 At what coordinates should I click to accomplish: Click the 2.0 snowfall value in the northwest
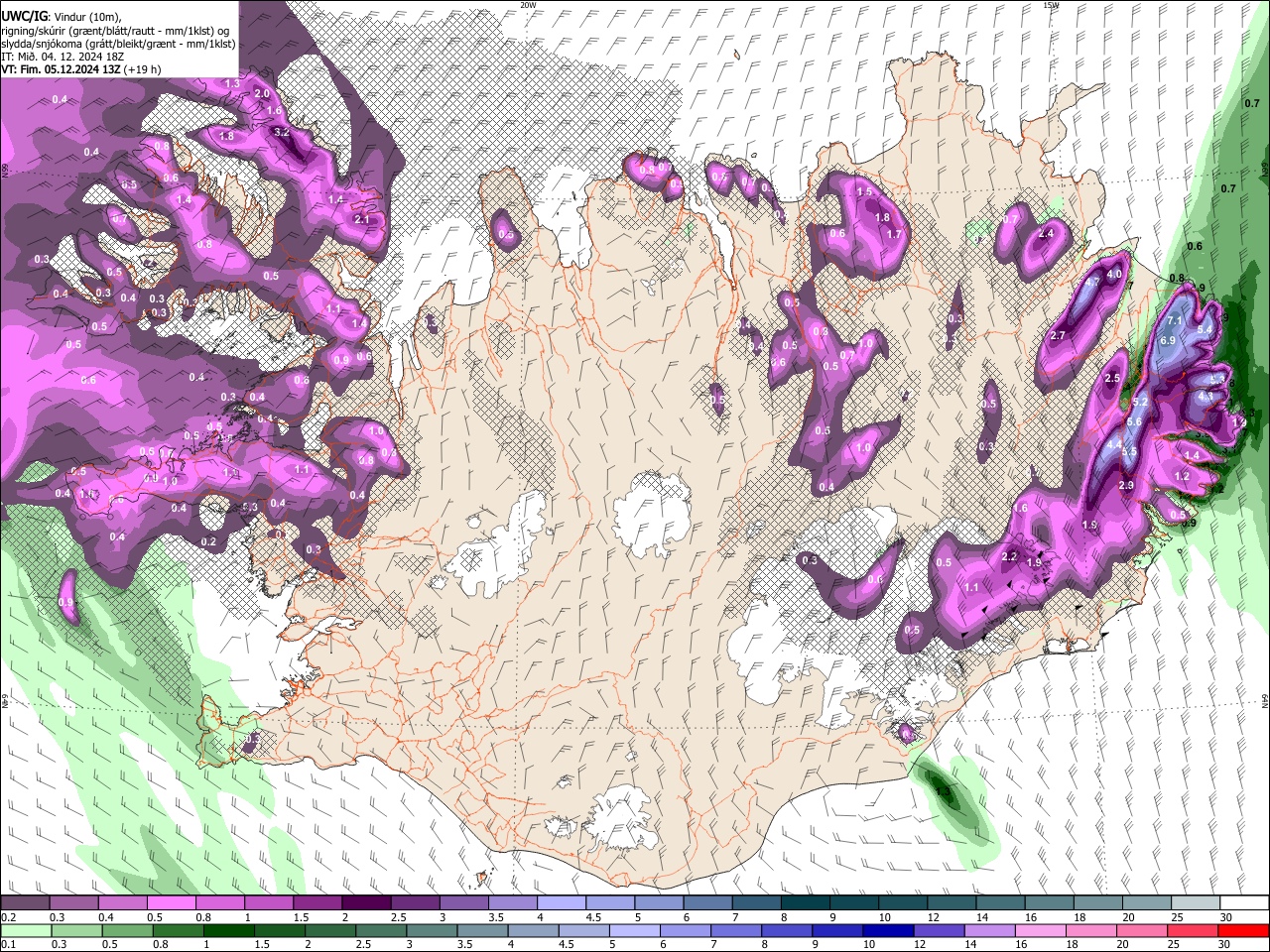[x=262, y=93]
